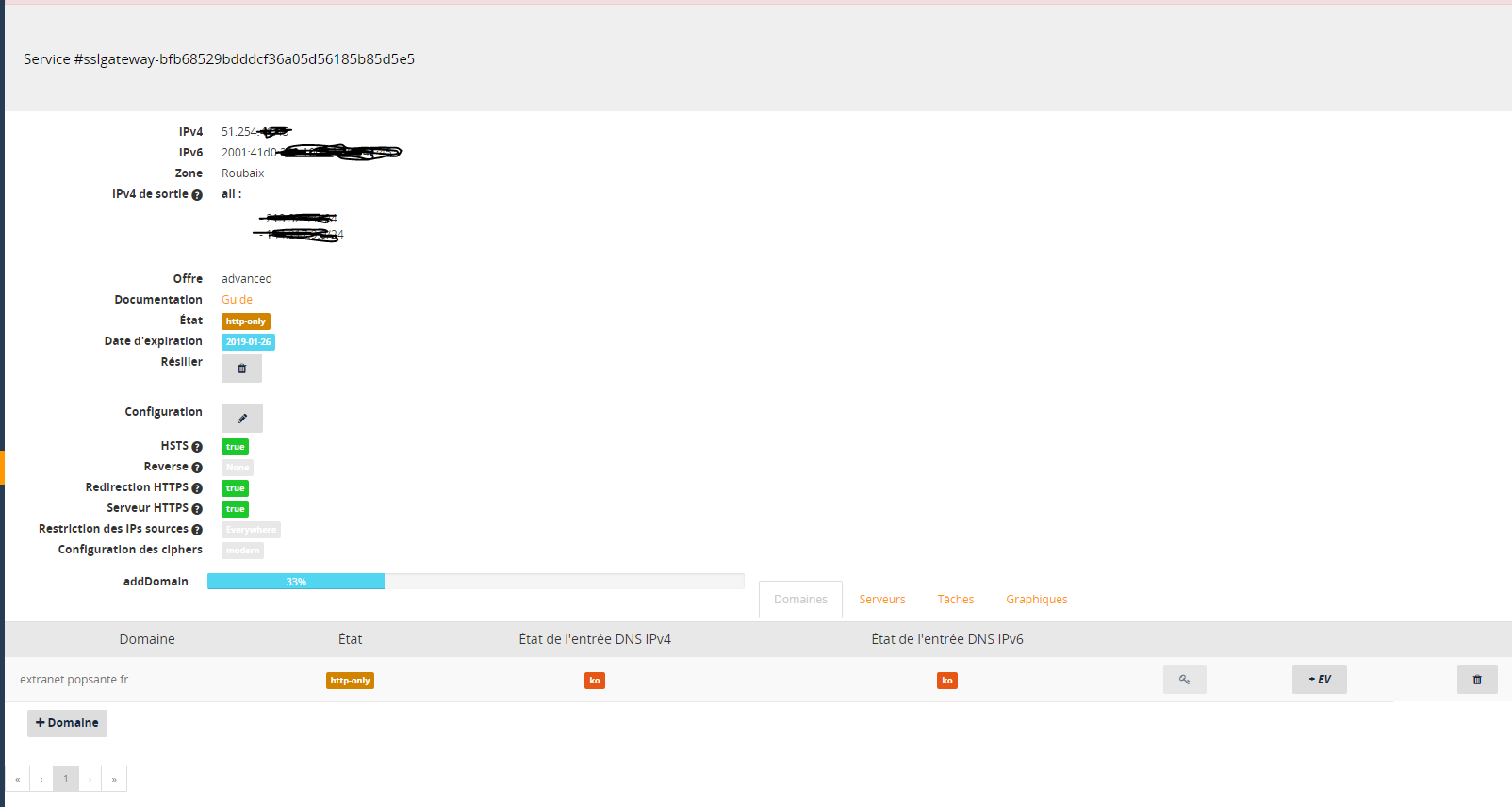Jump to last page with » arrow
The height and width of the screenshot is (807, 1512).
coord(114,779)
